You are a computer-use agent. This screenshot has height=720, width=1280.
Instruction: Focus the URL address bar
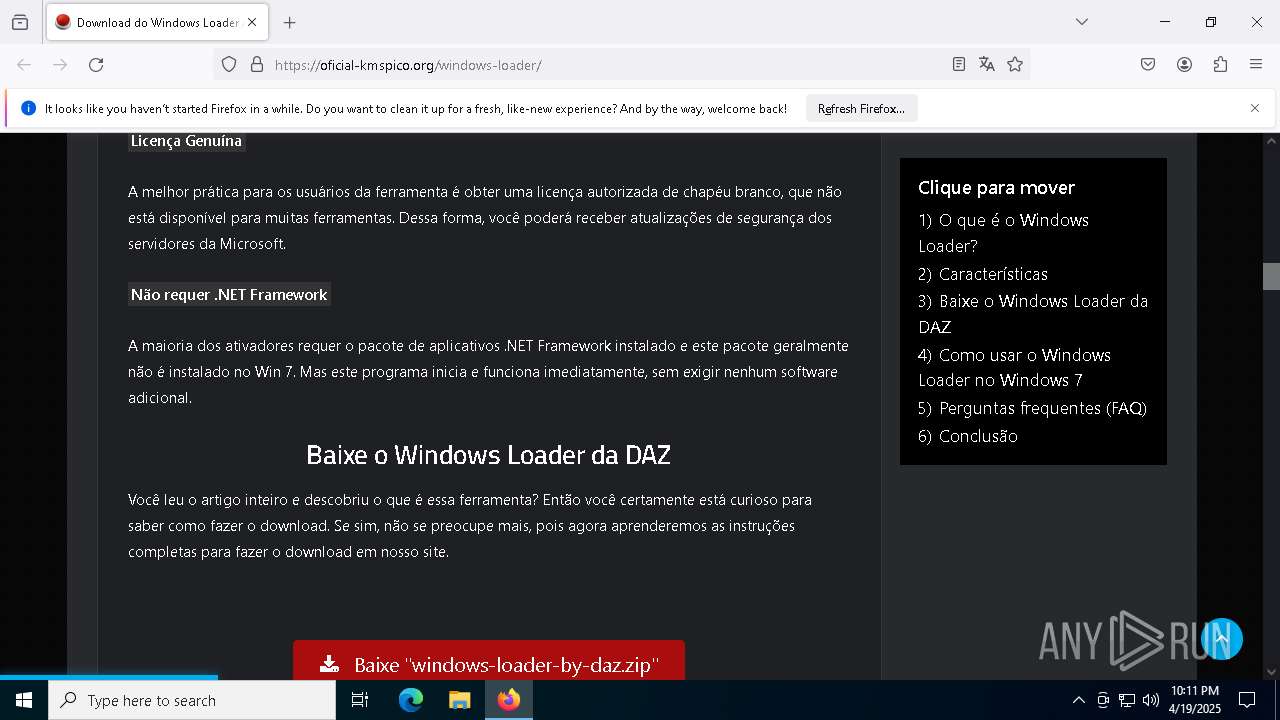(605, 65)
